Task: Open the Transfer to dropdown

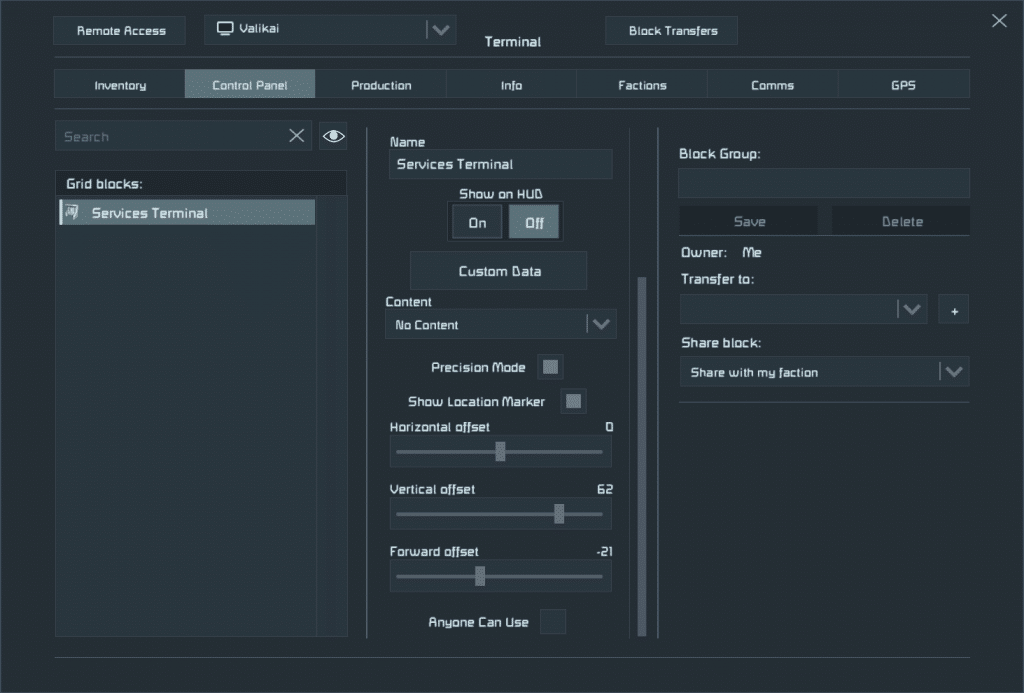Action: [911, 310]
